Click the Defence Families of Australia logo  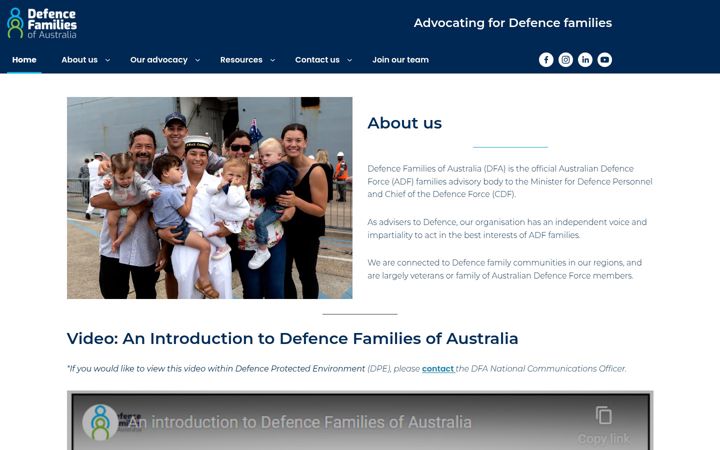click(x=42, y=23)
